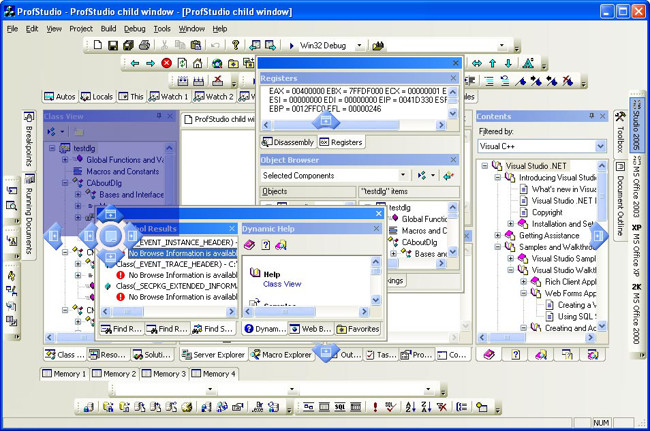Image resolution: width=650 pixels, height=431 pixels.
Task: Click the Print icon
Action: click(x=144, y=45)
